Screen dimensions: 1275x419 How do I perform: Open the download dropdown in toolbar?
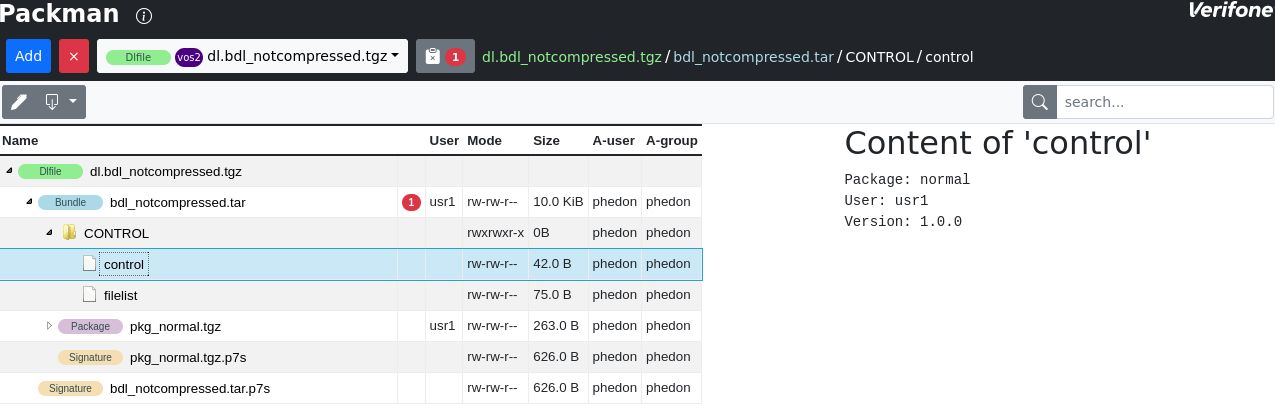click(61, 102)
